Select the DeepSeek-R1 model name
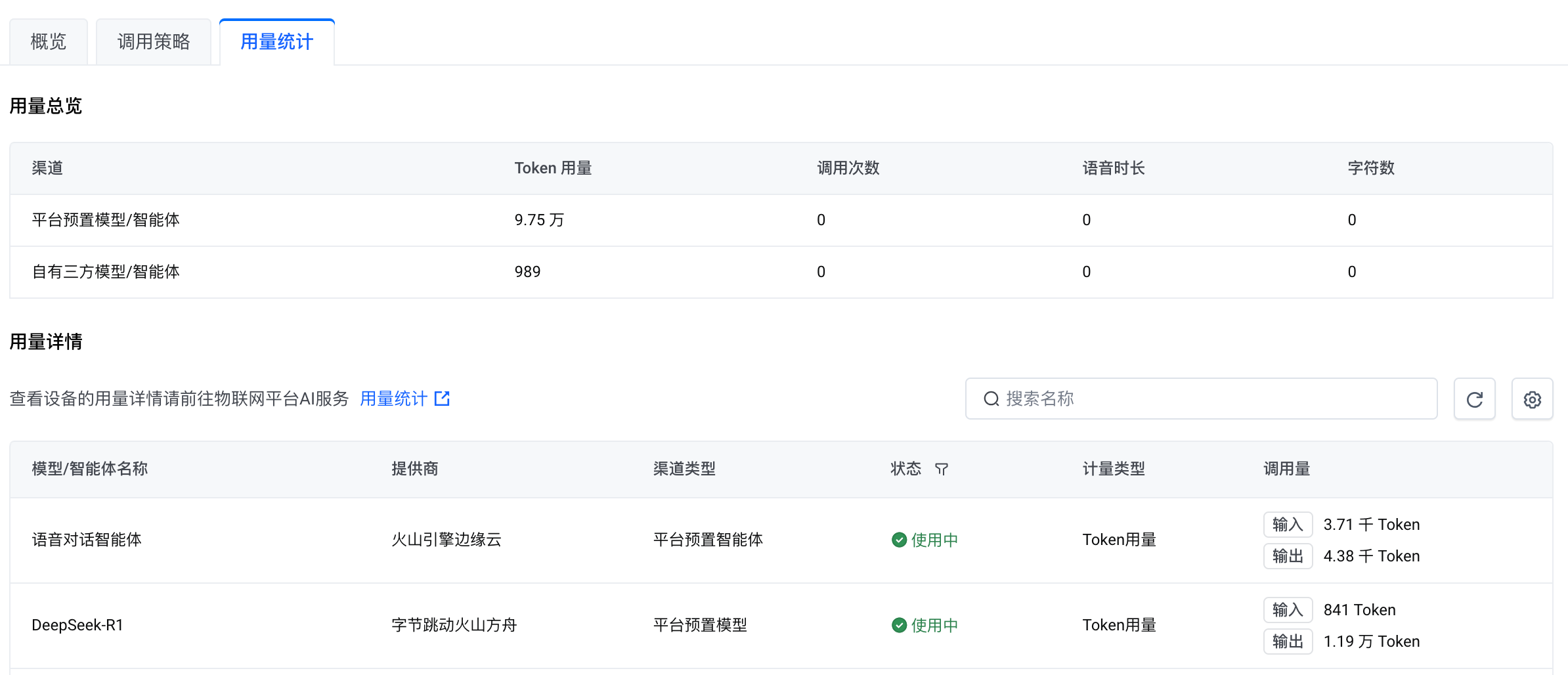Image resolution: width=1568 pixels, height=675 pixels. [77, 625]
